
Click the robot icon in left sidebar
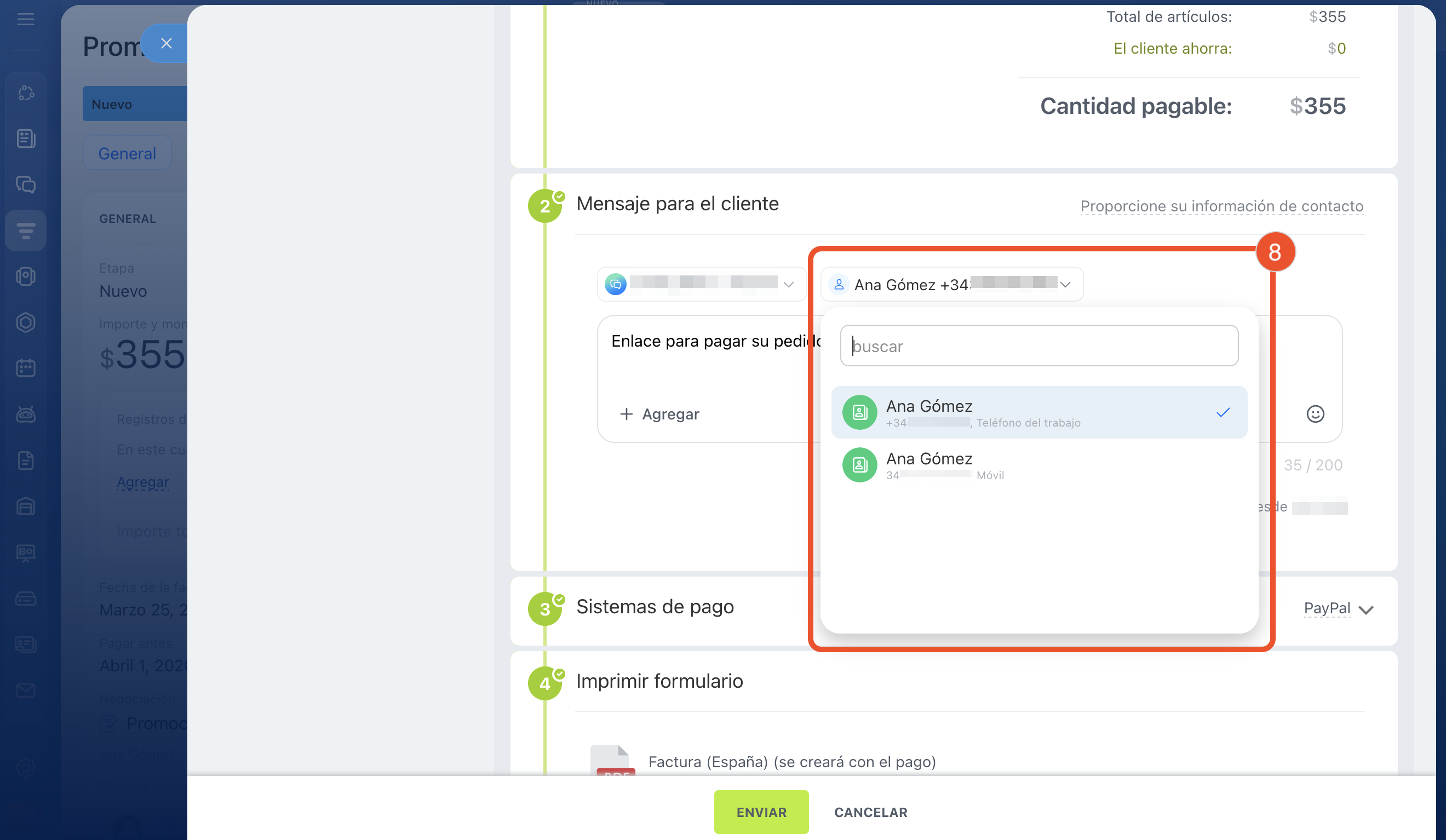[25, 415]
